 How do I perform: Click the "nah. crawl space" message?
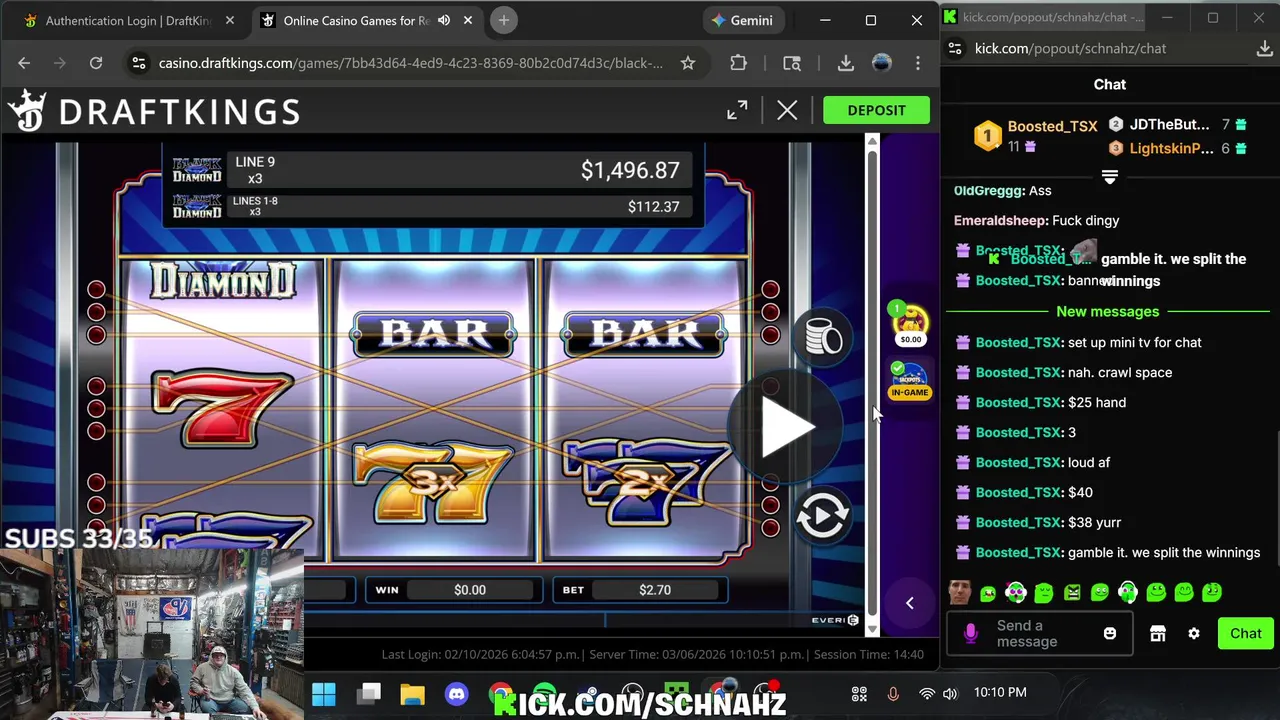tap(1120, 373)
